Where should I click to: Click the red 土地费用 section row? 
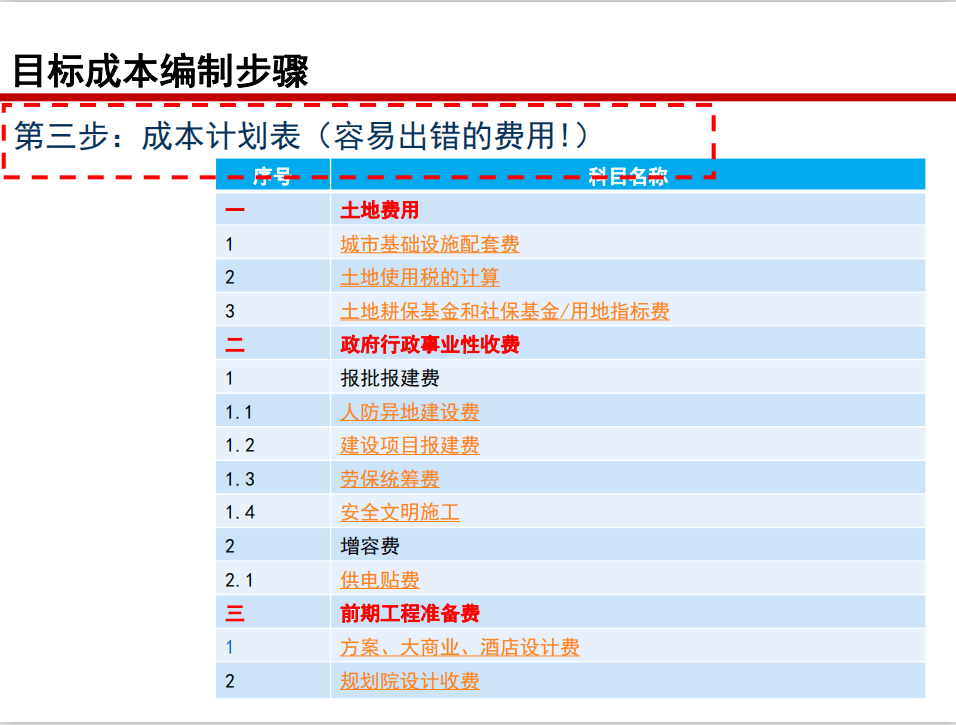click(x=379, y=210)
